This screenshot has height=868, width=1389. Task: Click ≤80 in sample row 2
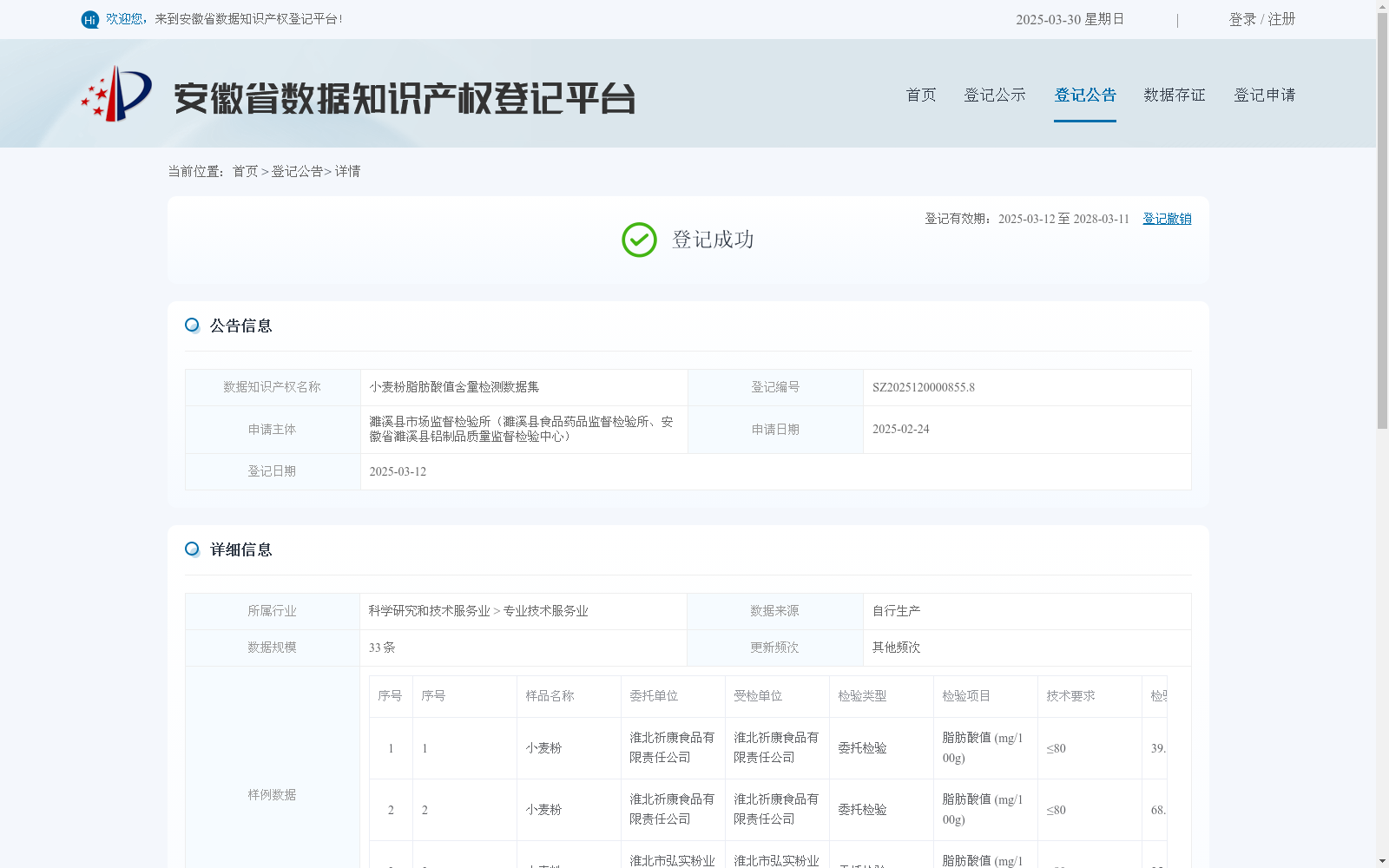[1056, 810]
